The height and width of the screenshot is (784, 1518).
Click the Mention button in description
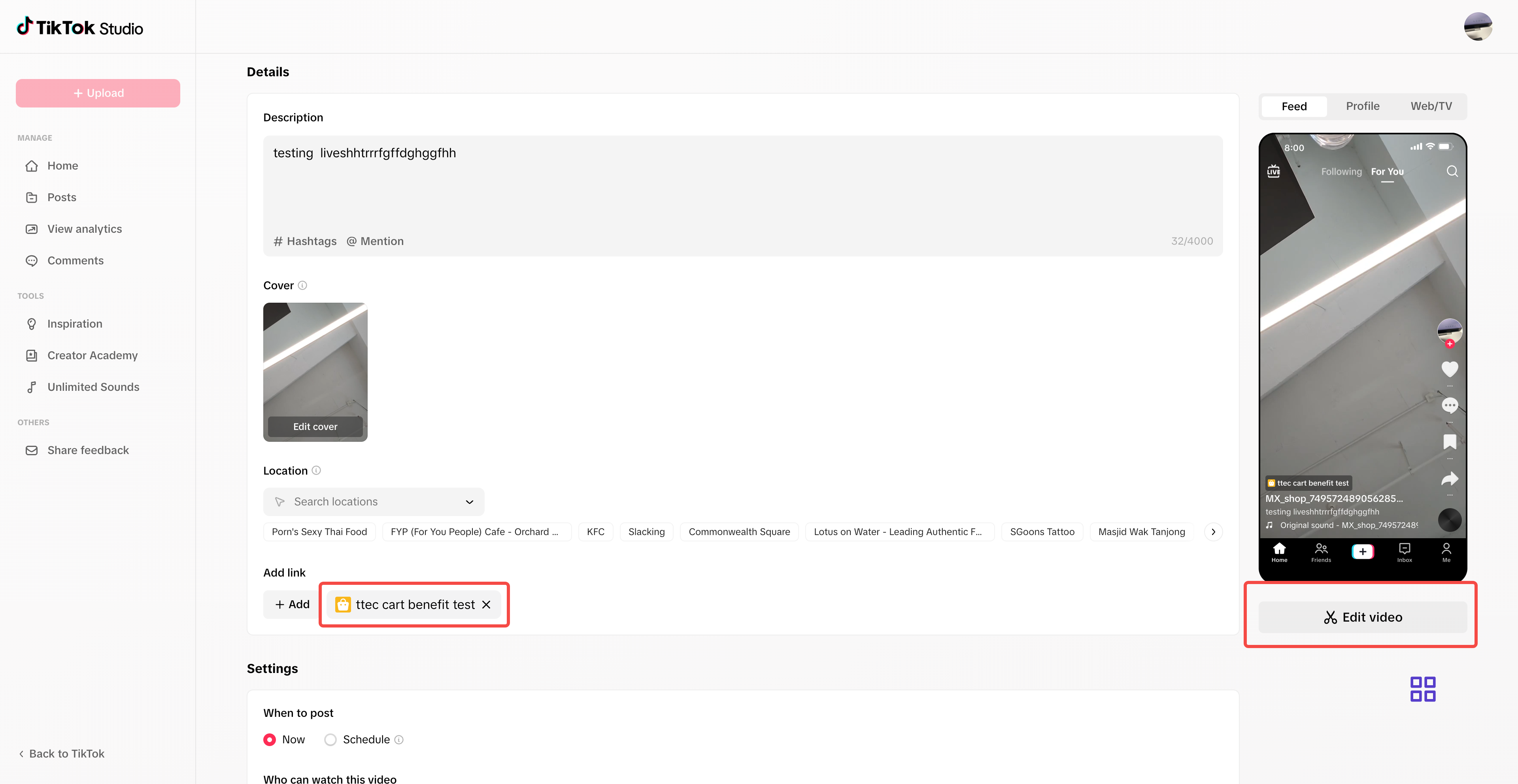pos(376,241)
